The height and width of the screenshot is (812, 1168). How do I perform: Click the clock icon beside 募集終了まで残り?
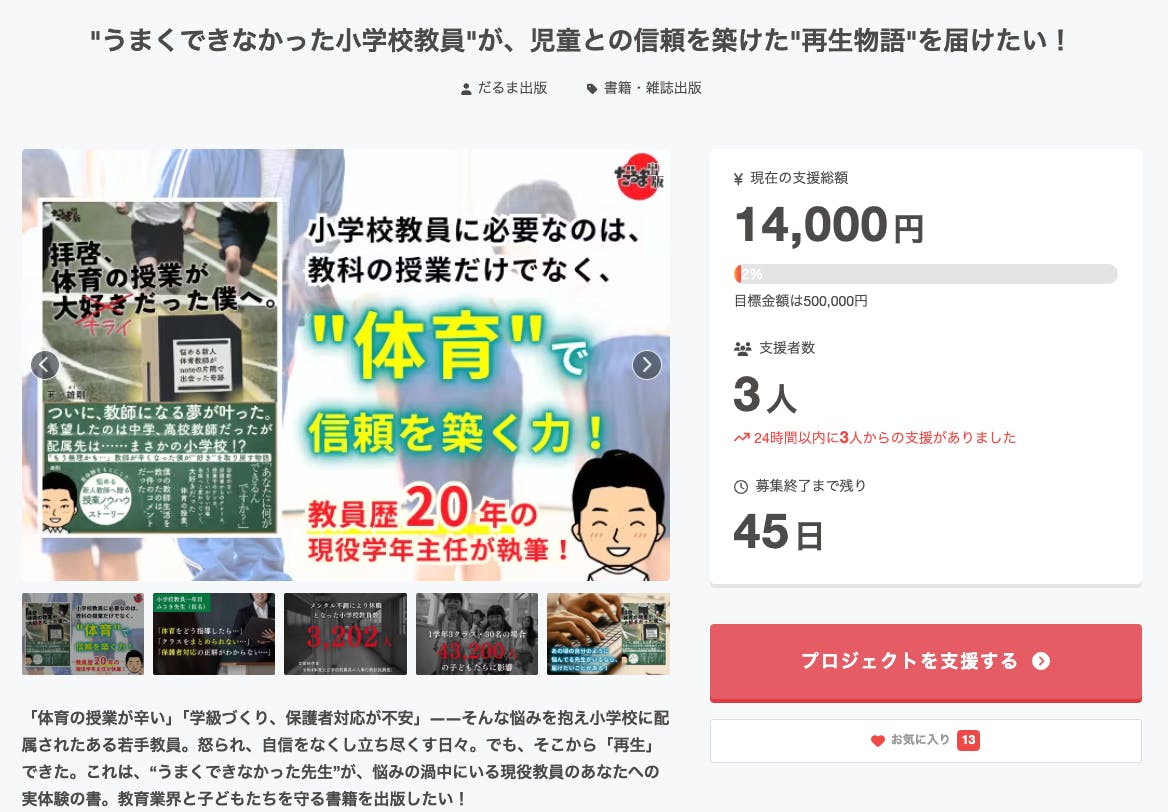tap(741, 486)
